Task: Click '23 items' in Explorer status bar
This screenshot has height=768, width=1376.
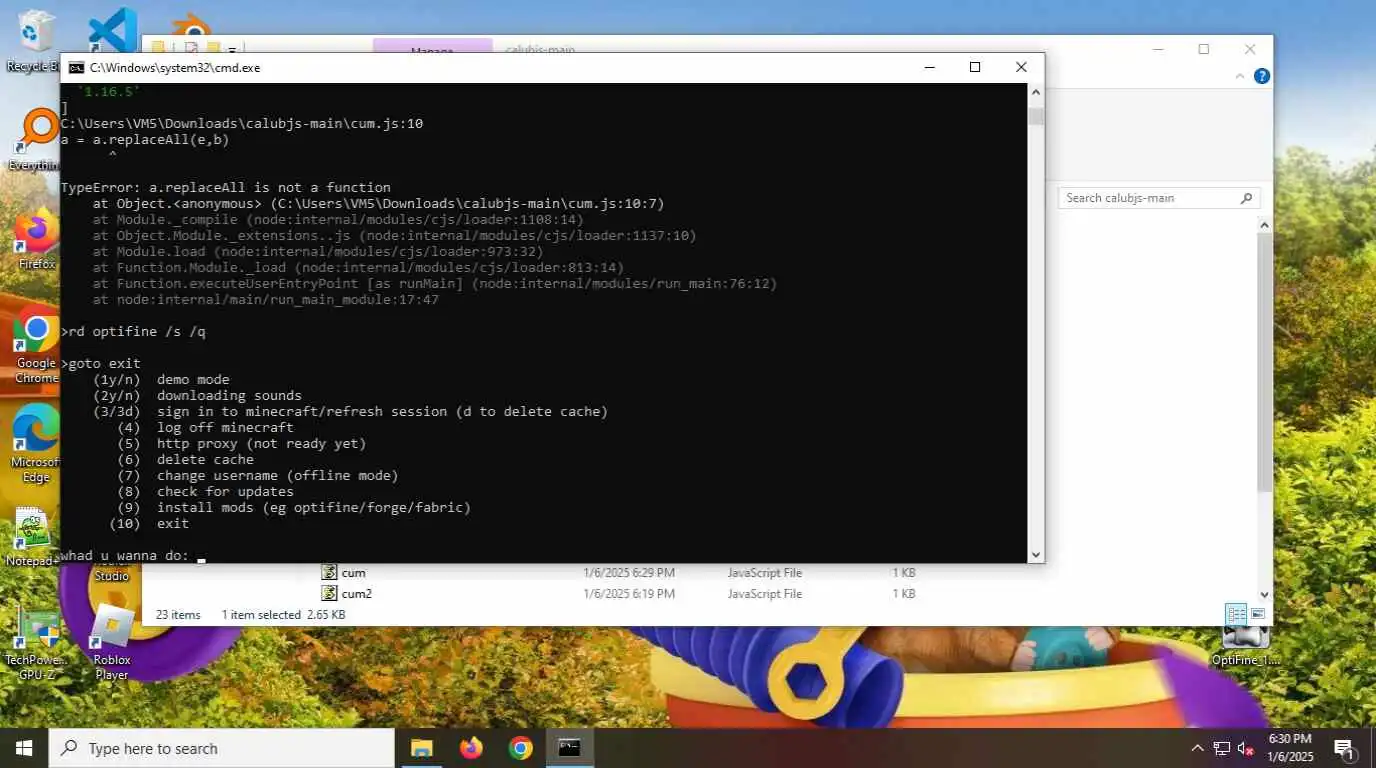Action: [x=178, y=615]
